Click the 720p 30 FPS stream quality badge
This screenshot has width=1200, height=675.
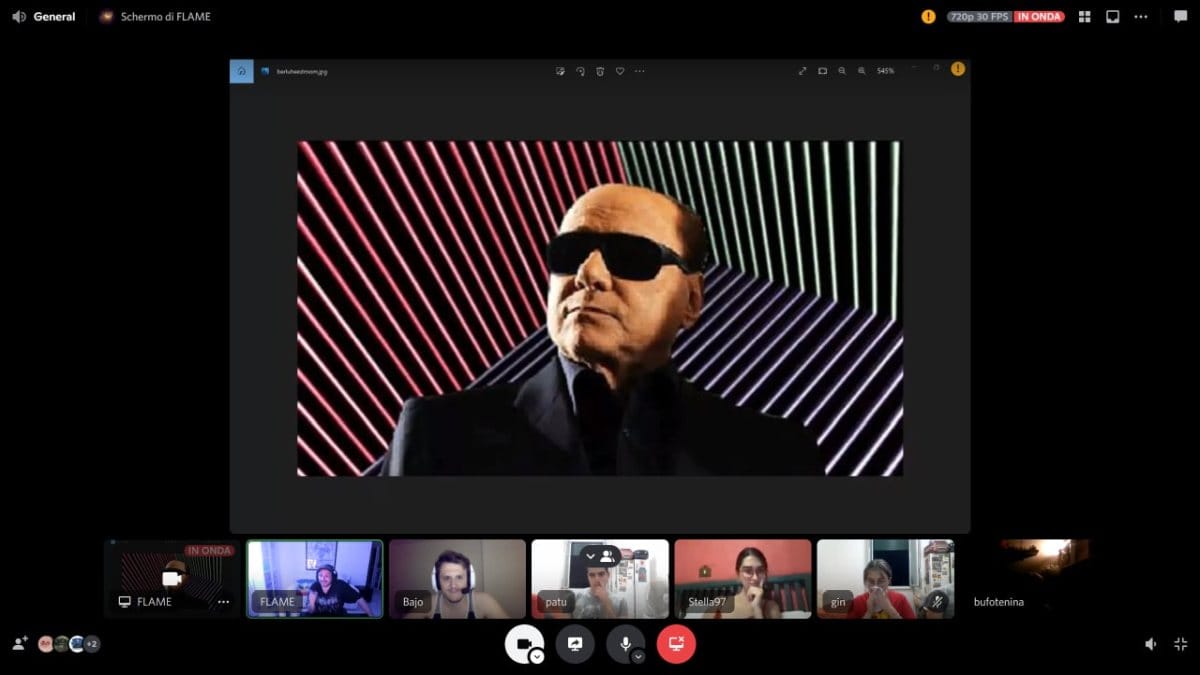(980, 16)
